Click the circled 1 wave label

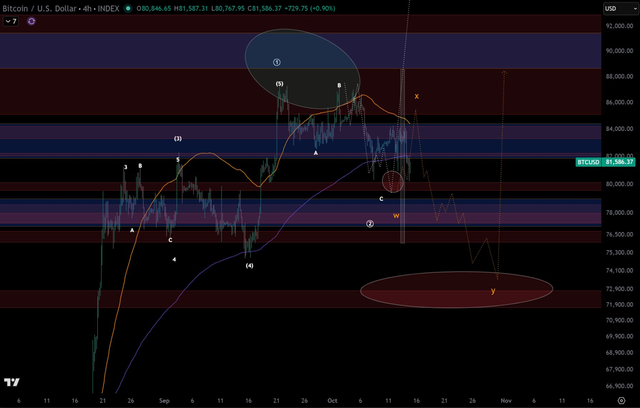coord(277,62)
